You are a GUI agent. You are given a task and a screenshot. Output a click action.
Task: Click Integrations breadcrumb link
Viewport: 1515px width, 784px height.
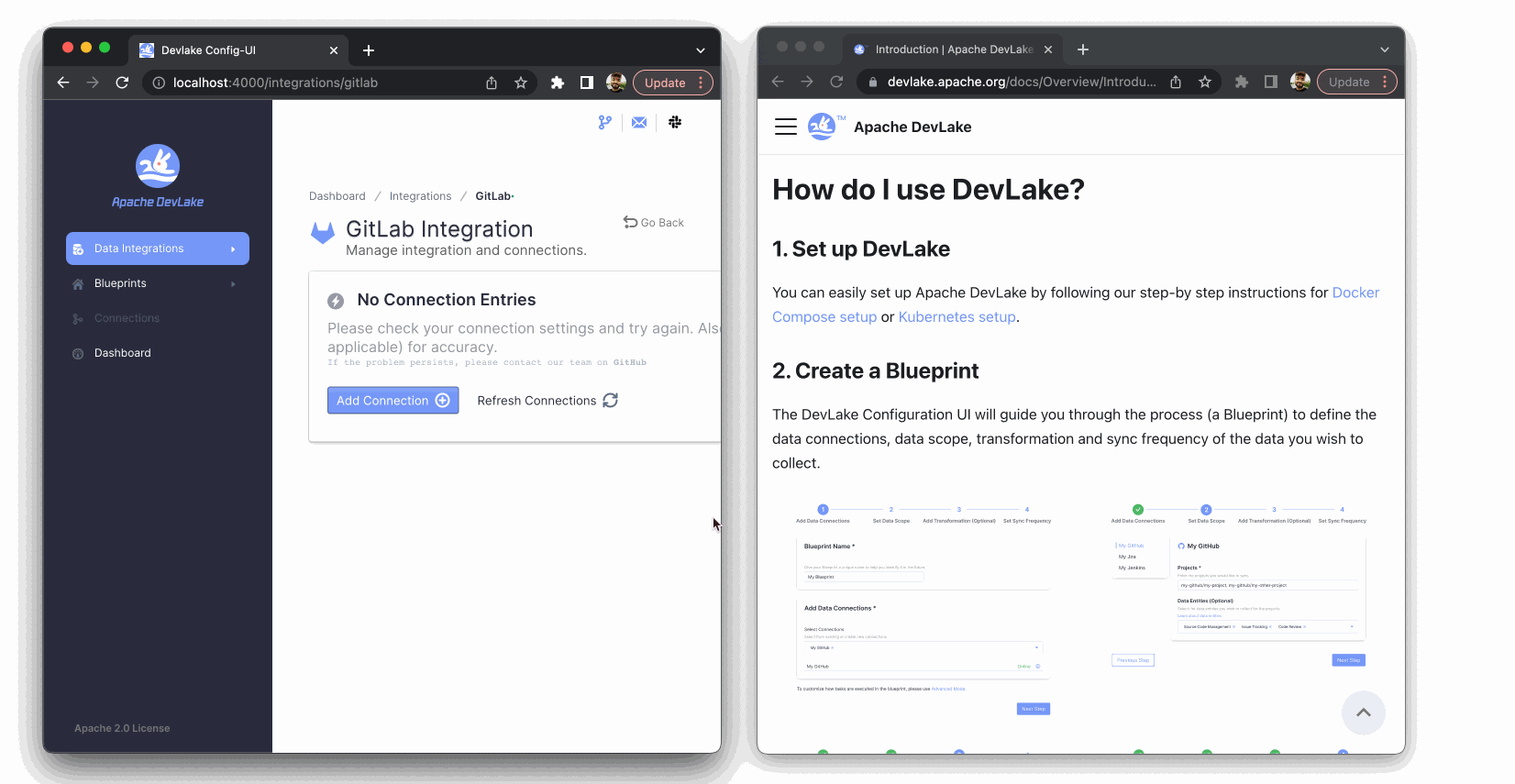click(420, 196)
